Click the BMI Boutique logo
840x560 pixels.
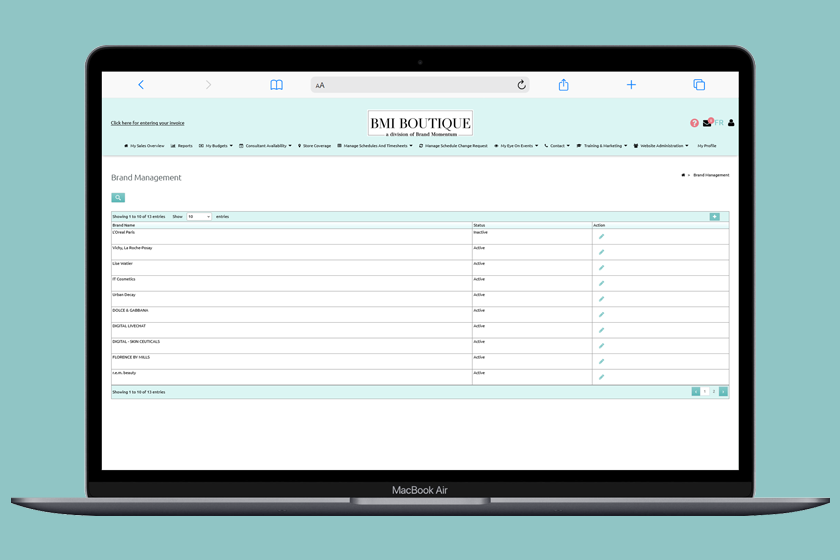click(421, 124)
